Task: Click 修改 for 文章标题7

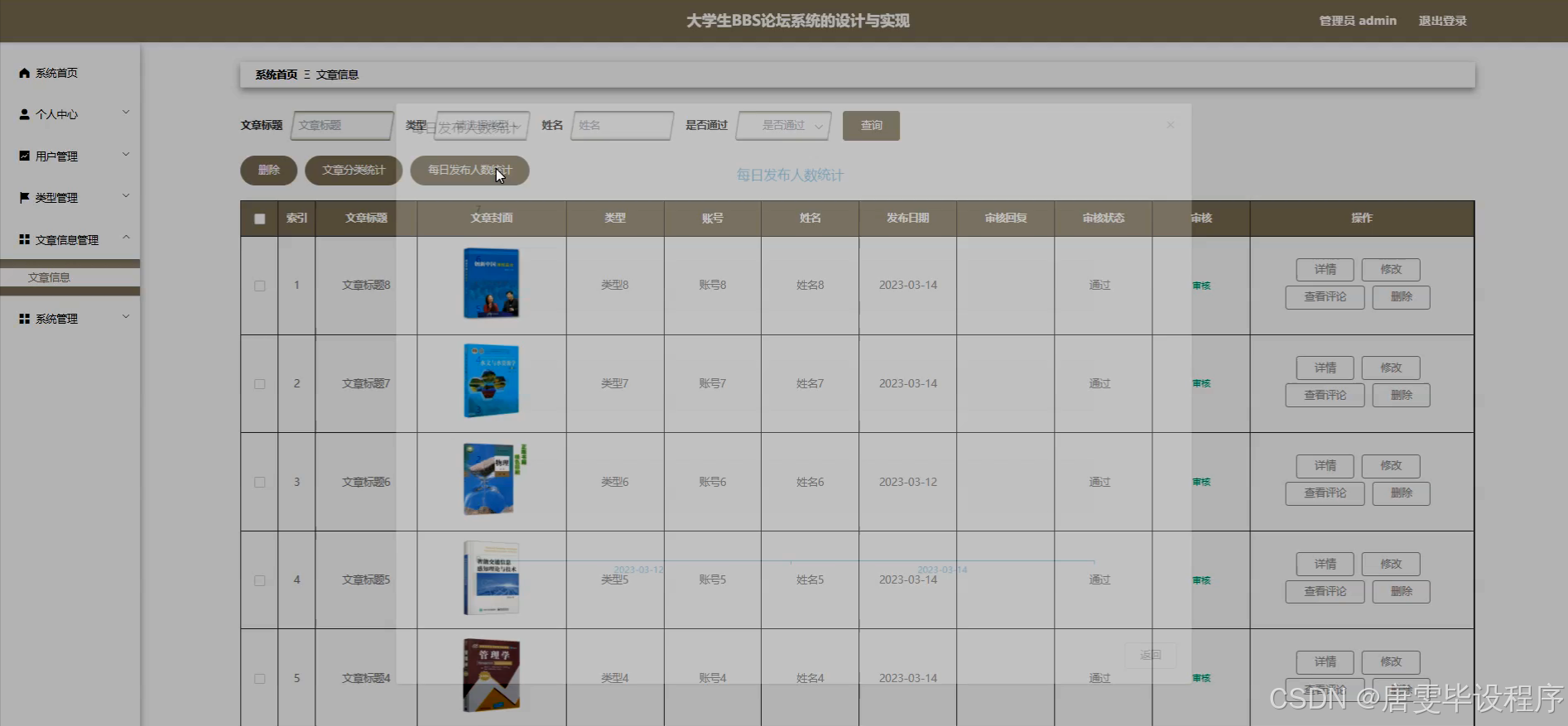Action: (1392, 368)
